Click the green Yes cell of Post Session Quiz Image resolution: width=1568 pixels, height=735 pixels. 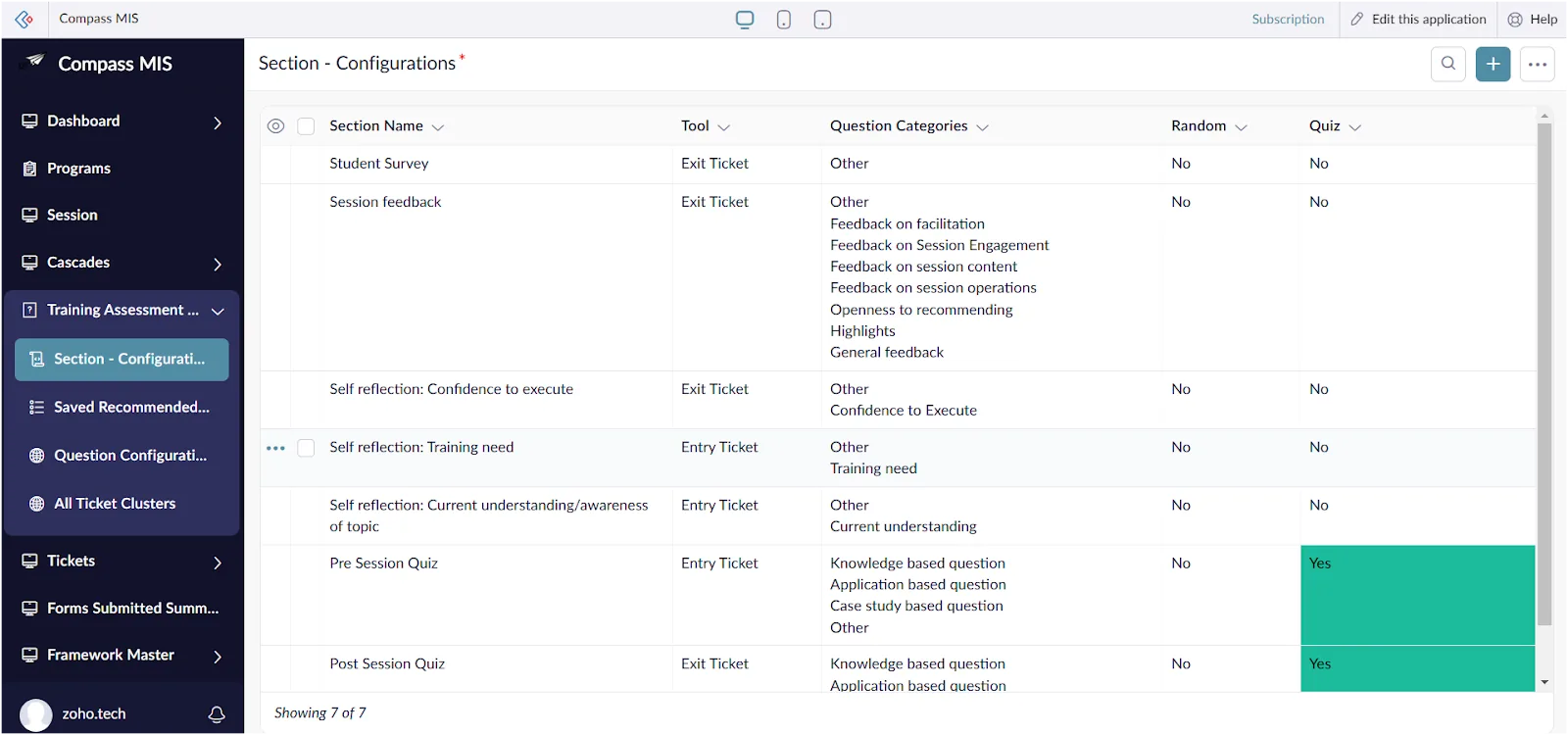(1418, 668)
